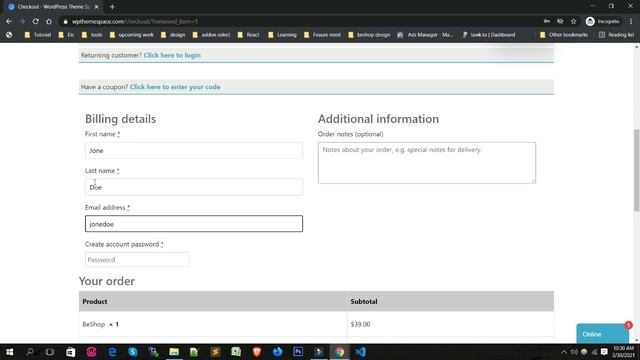Click the 'Click here to login' link
The image size is (640, 360).
(172, 55)
